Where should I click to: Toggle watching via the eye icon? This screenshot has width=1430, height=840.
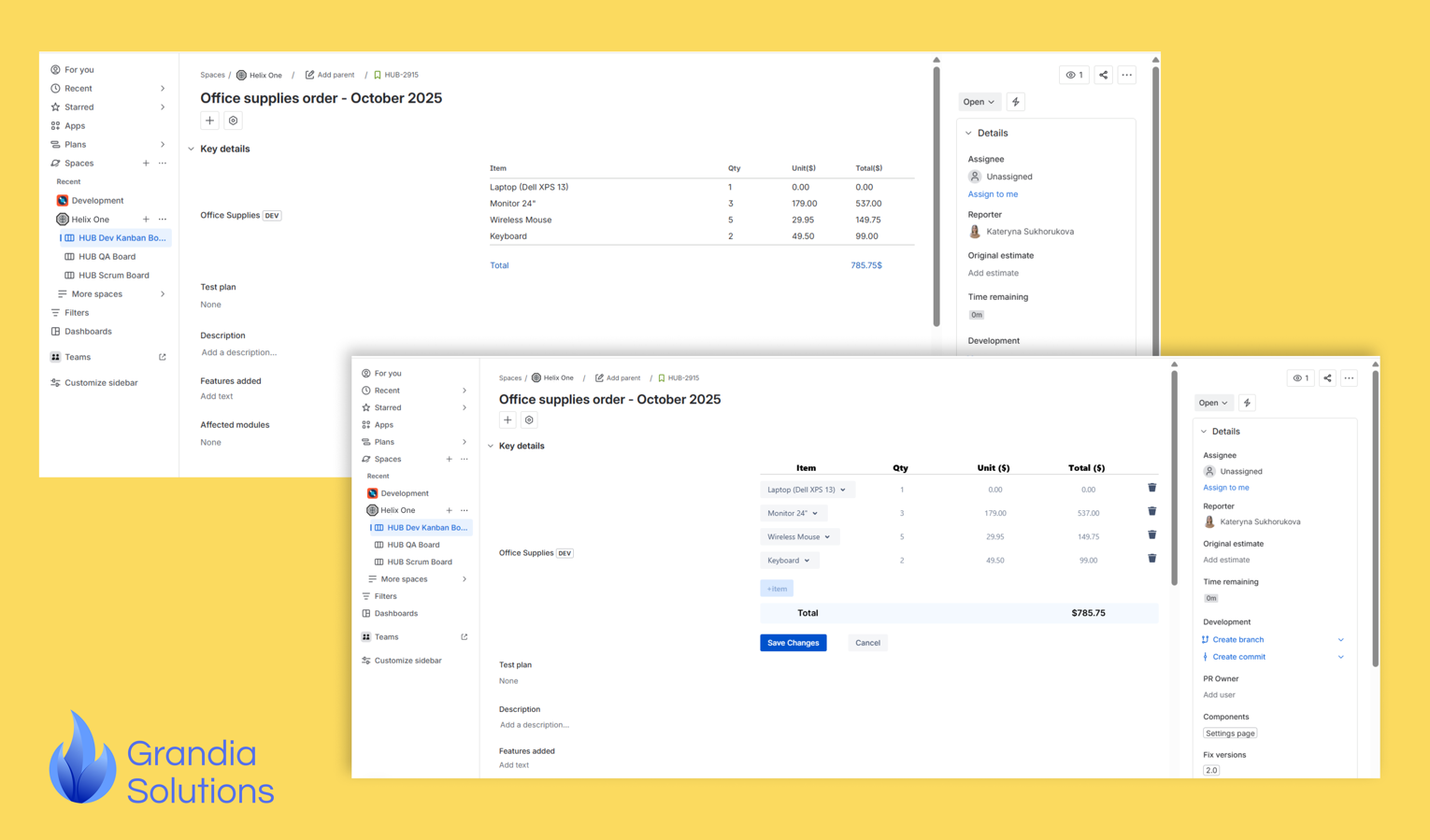pyautogui.click(x=1300, y=377)
